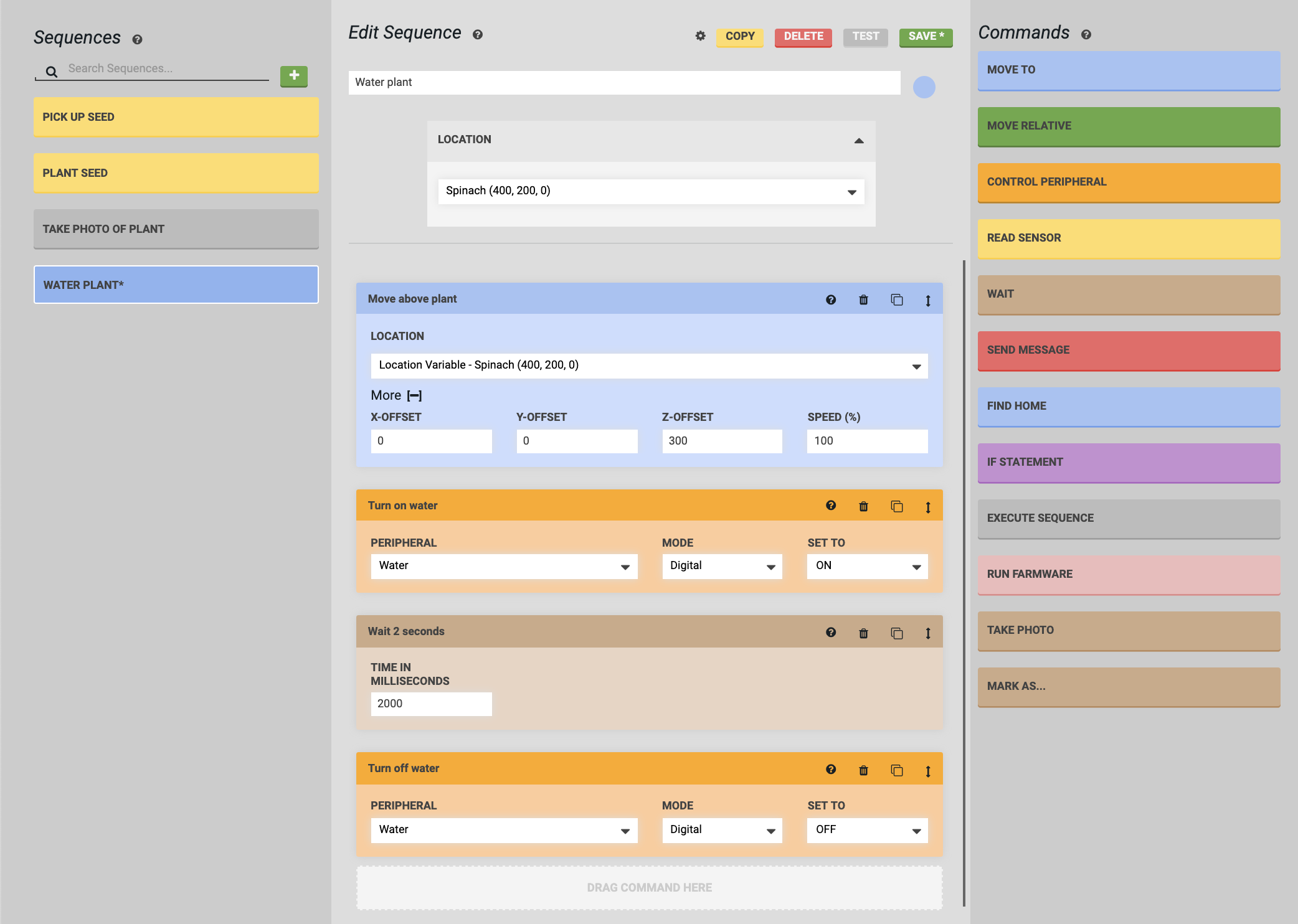
Task: Open the sequence color picker circle
Action: coord(924,87)
